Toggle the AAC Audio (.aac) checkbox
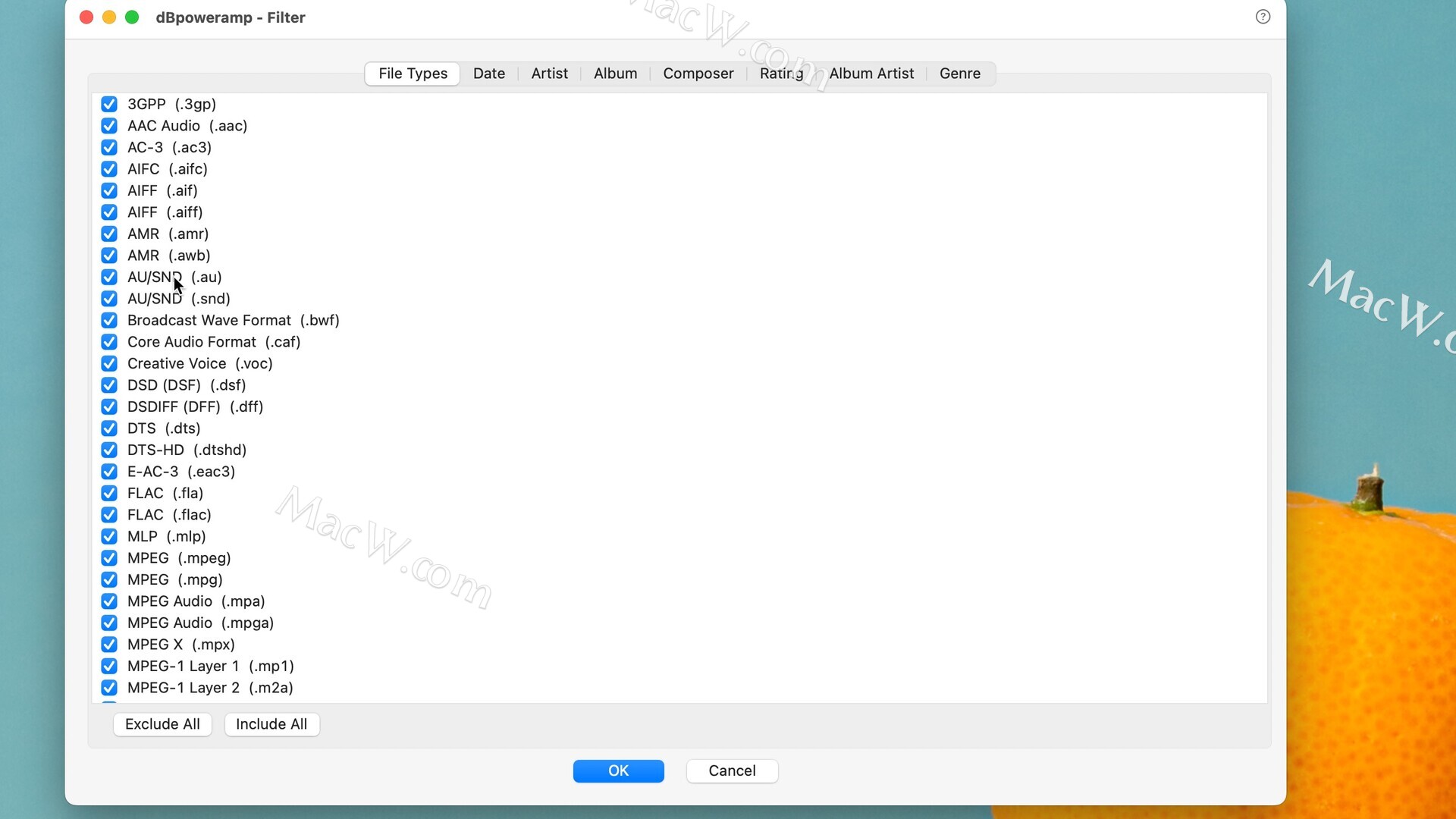 click(109, 126)
